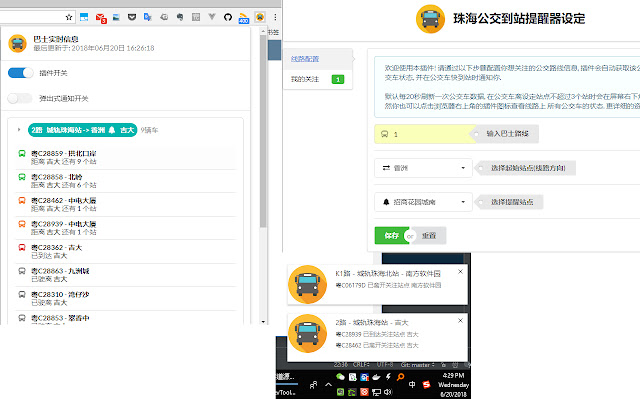Click the Sogou input method S icon

(x=427, y=384)
